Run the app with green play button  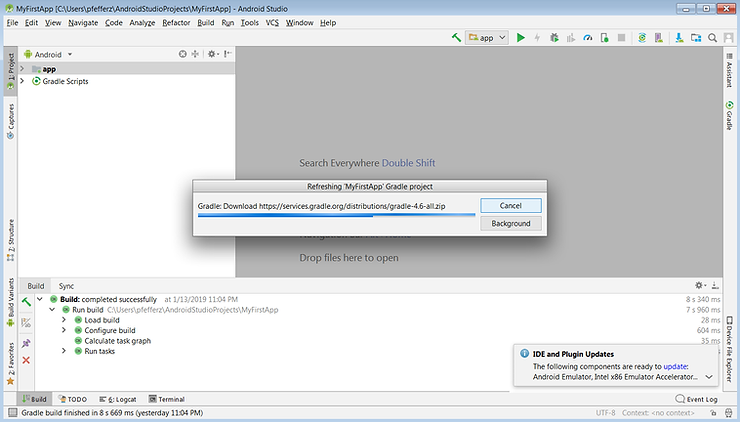click(x=521, y=38)
